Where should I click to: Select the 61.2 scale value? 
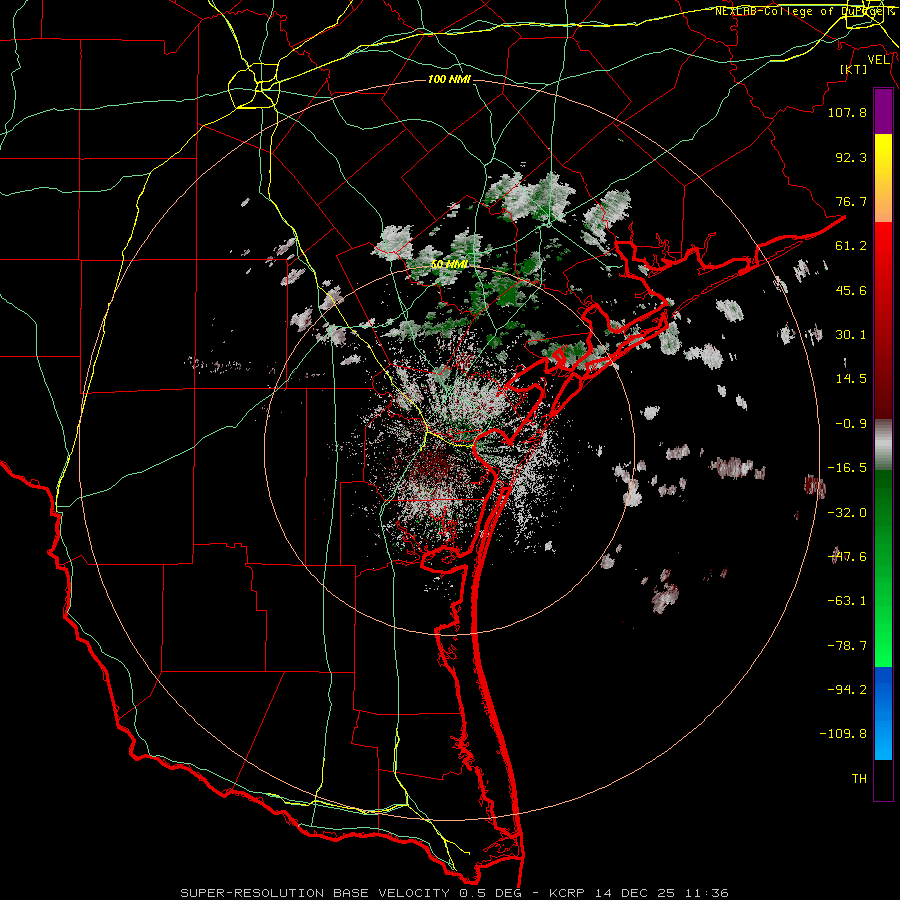851,246
